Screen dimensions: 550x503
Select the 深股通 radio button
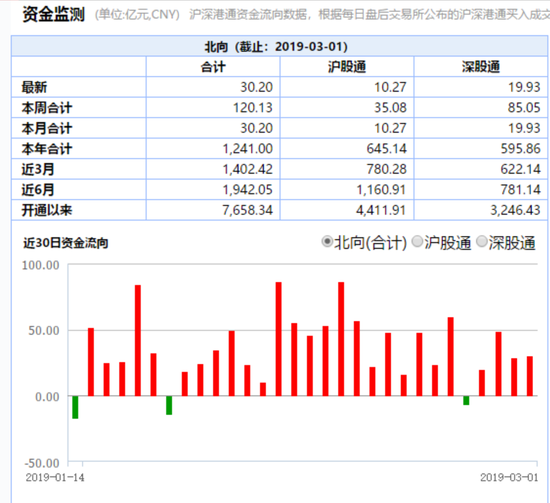tap(482, 242)
